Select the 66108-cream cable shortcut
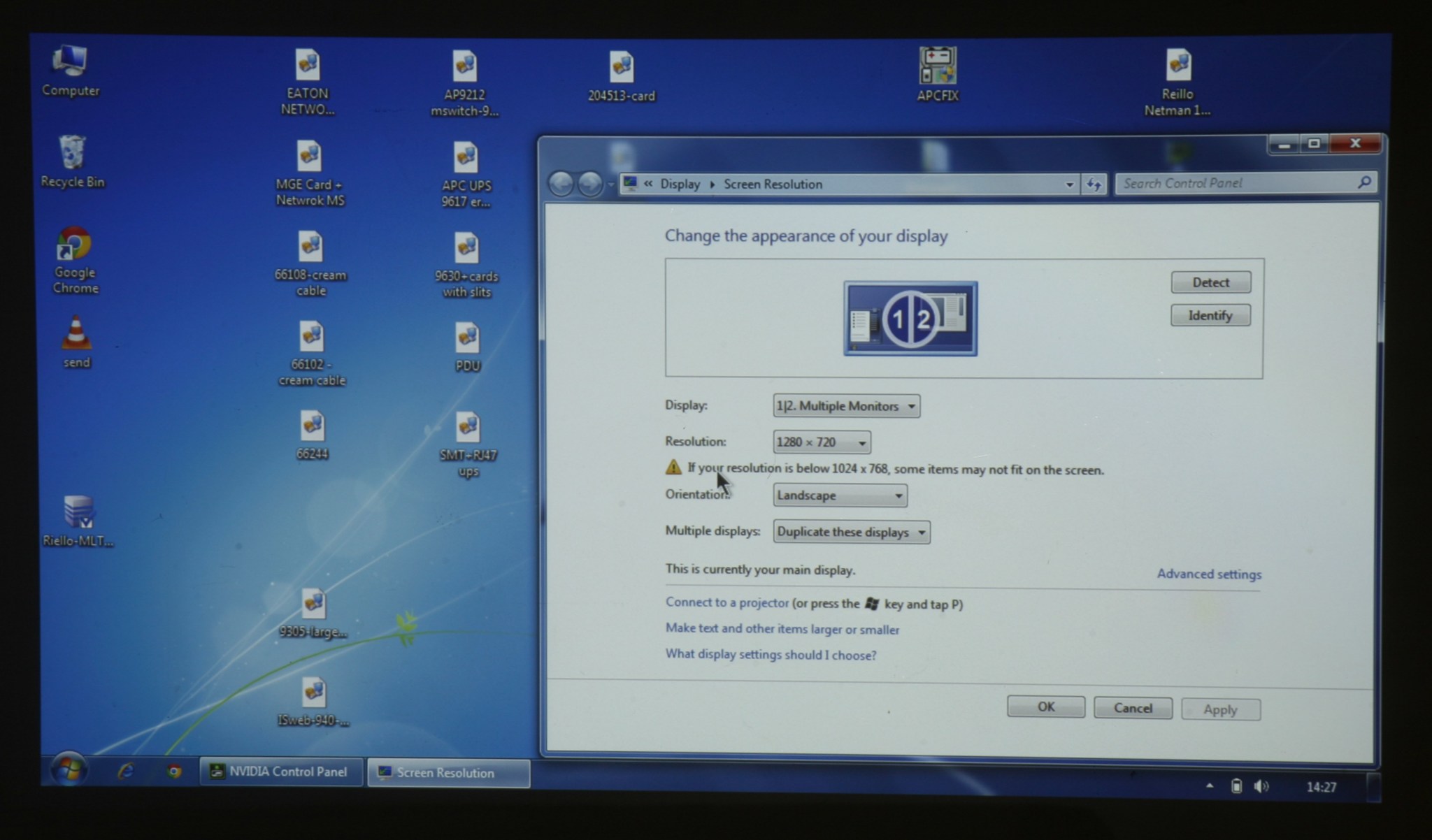 point(310,263)
